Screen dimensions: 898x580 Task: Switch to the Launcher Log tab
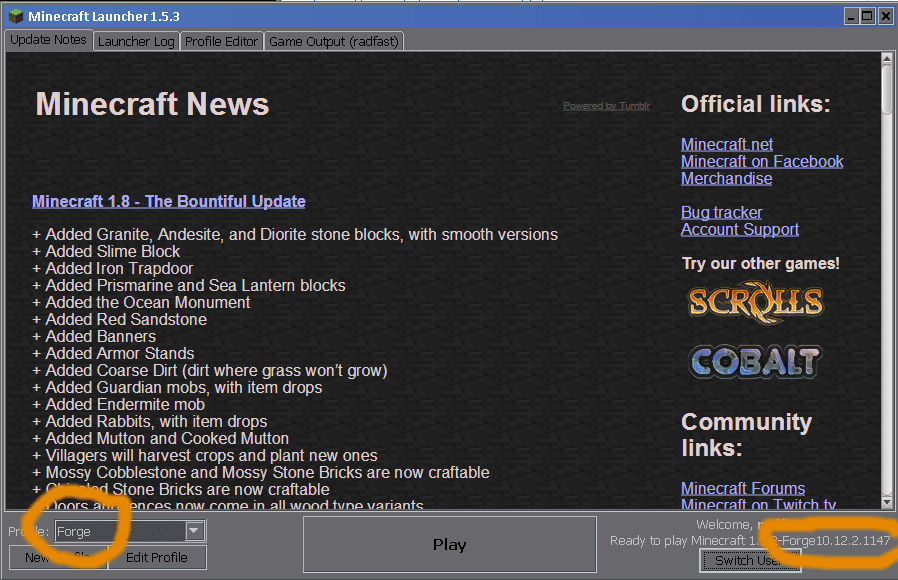pos(135,41)
